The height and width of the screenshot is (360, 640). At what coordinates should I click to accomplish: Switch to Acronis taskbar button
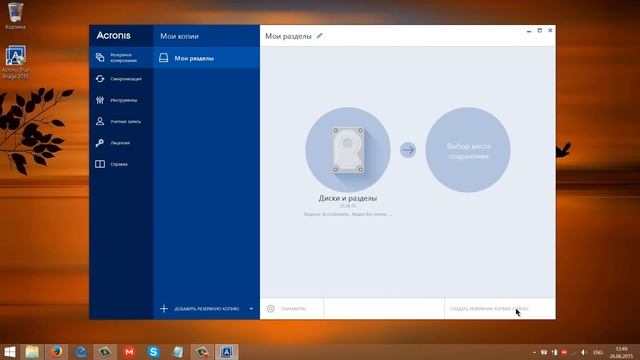coord(227,352)
